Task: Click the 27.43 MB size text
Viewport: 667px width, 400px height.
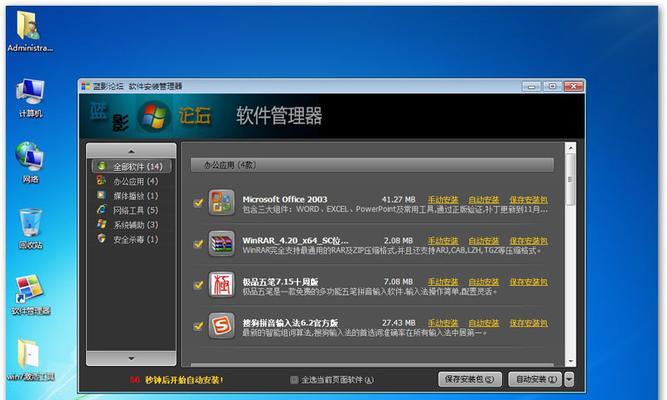Action: click(398, 323)
